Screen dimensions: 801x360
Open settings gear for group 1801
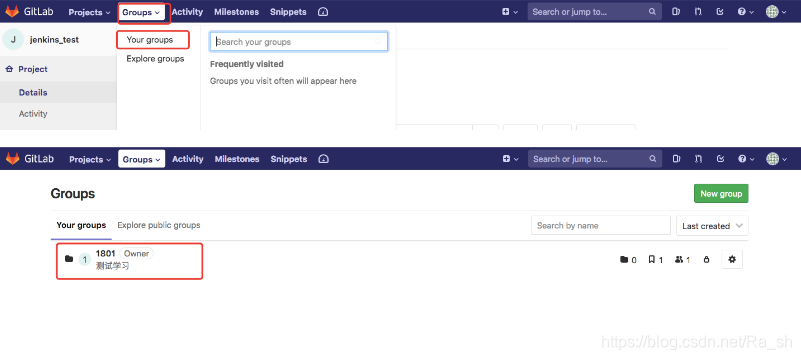(732, 259)
